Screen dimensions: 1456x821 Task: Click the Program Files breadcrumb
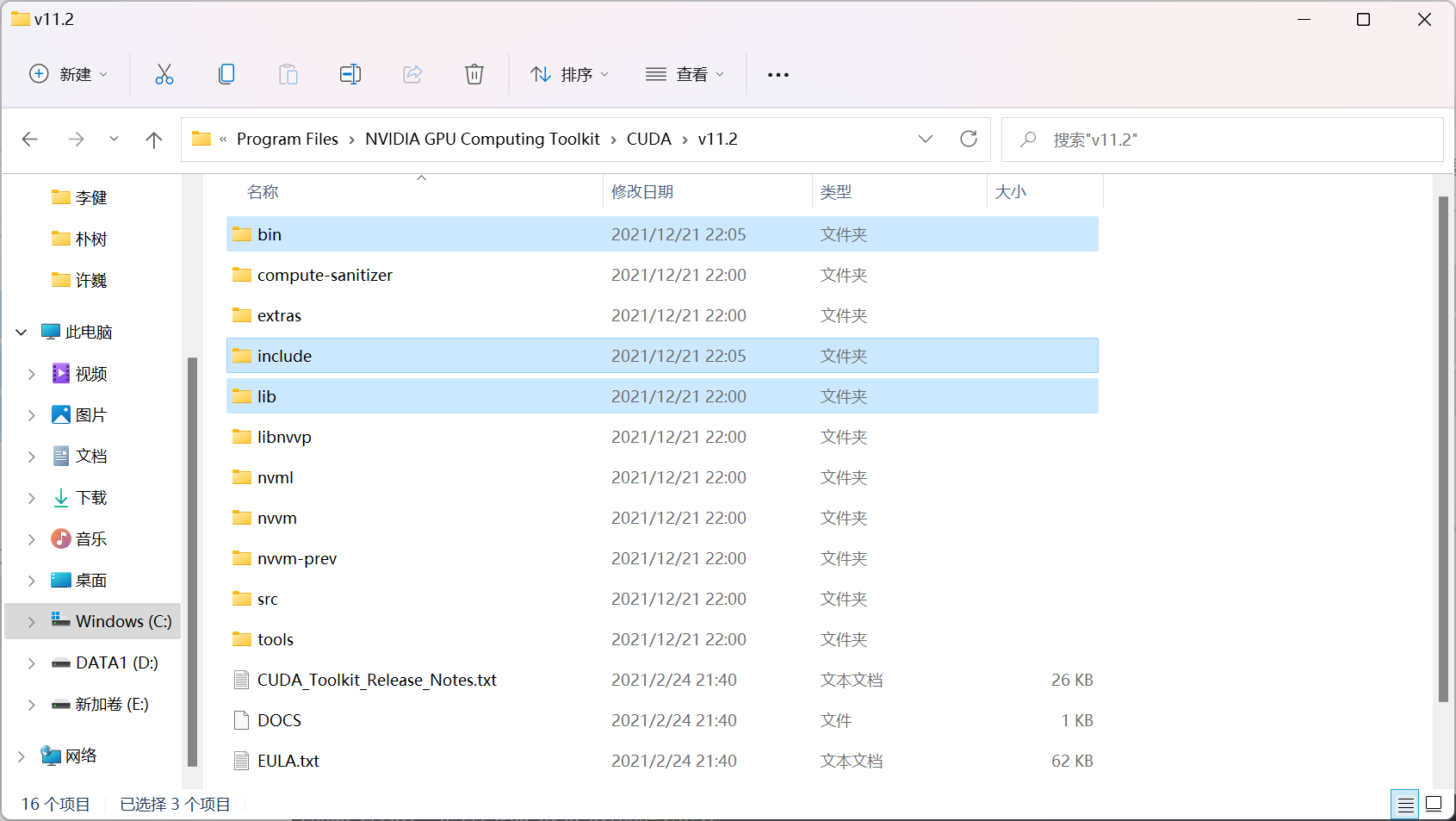(x=288, y=139)
